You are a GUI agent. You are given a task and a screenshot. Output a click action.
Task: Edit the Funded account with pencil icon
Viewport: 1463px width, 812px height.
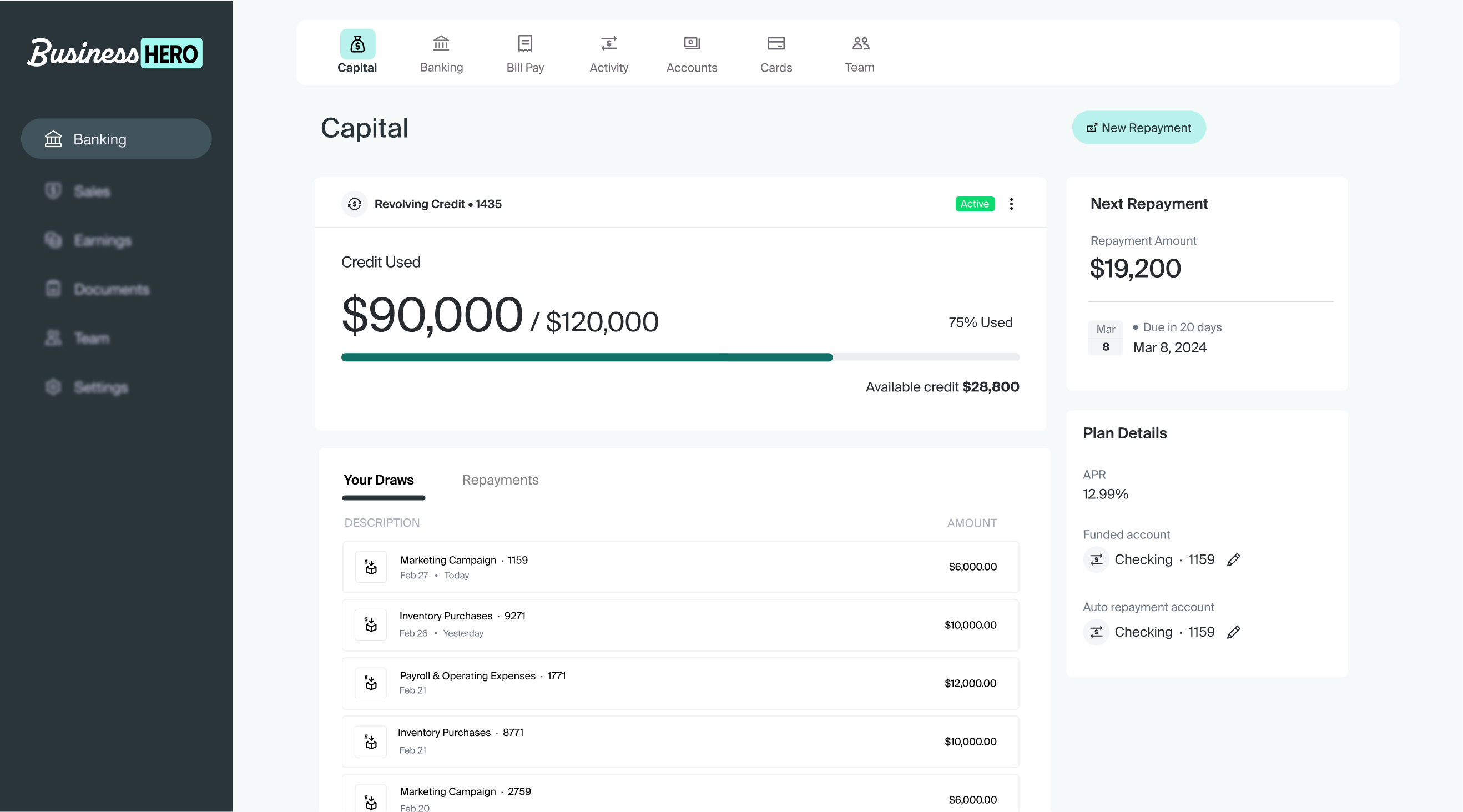point(1234,560)
